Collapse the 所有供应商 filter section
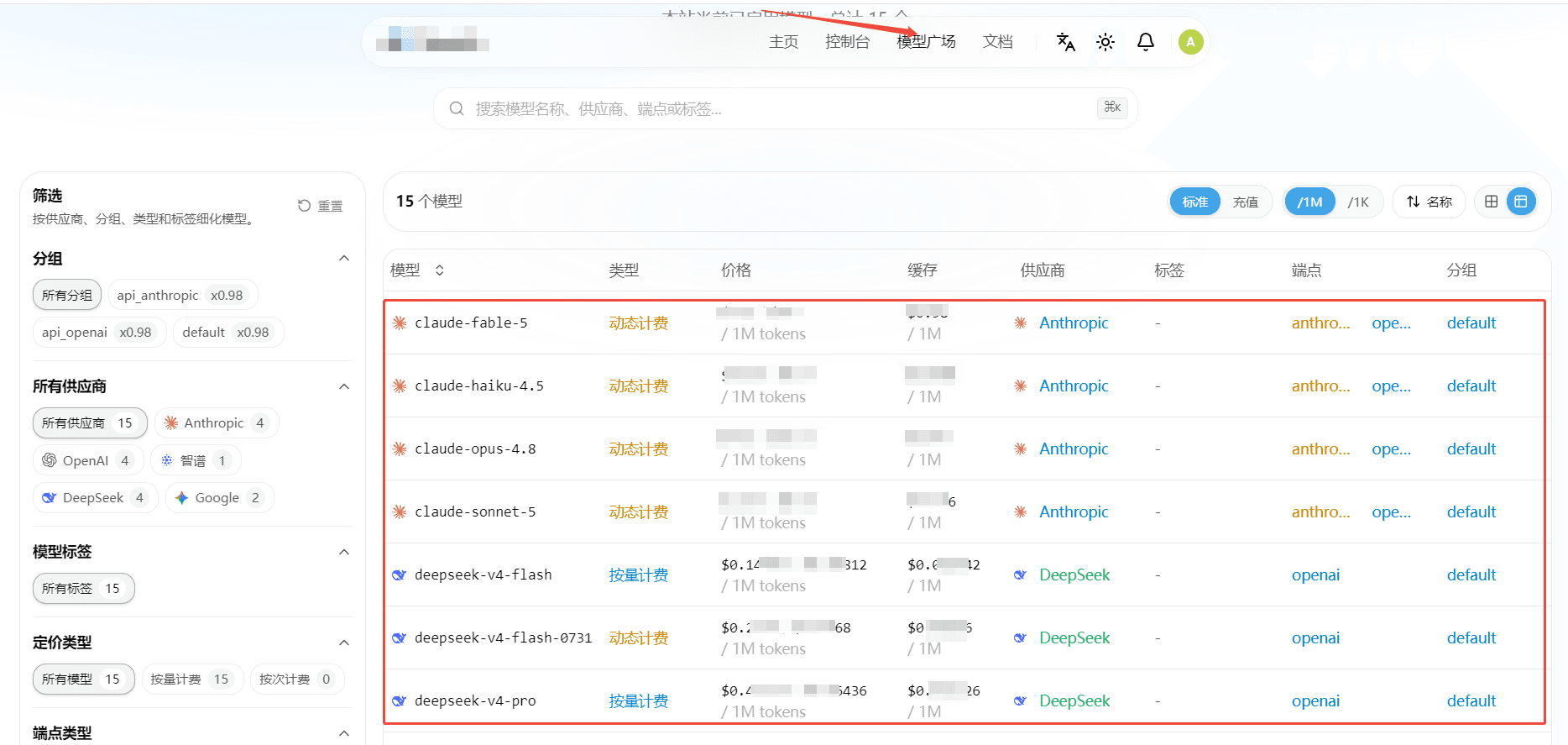Viewport: 1568px width, 745px height. (344, 387)
